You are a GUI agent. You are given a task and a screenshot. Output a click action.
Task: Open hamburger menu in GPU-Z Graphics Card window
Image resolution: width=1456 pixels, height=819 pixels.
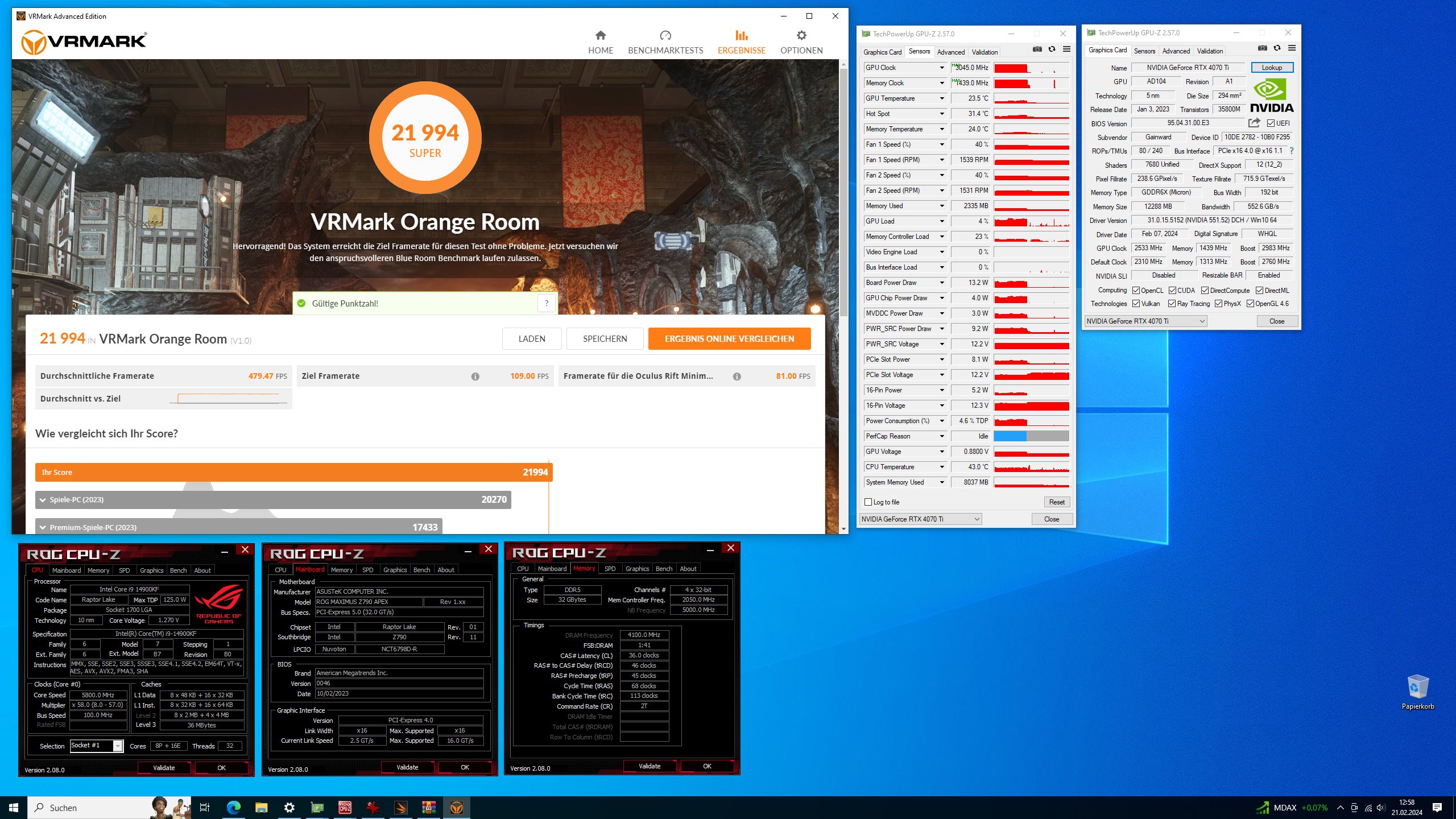pos(1292,48)
